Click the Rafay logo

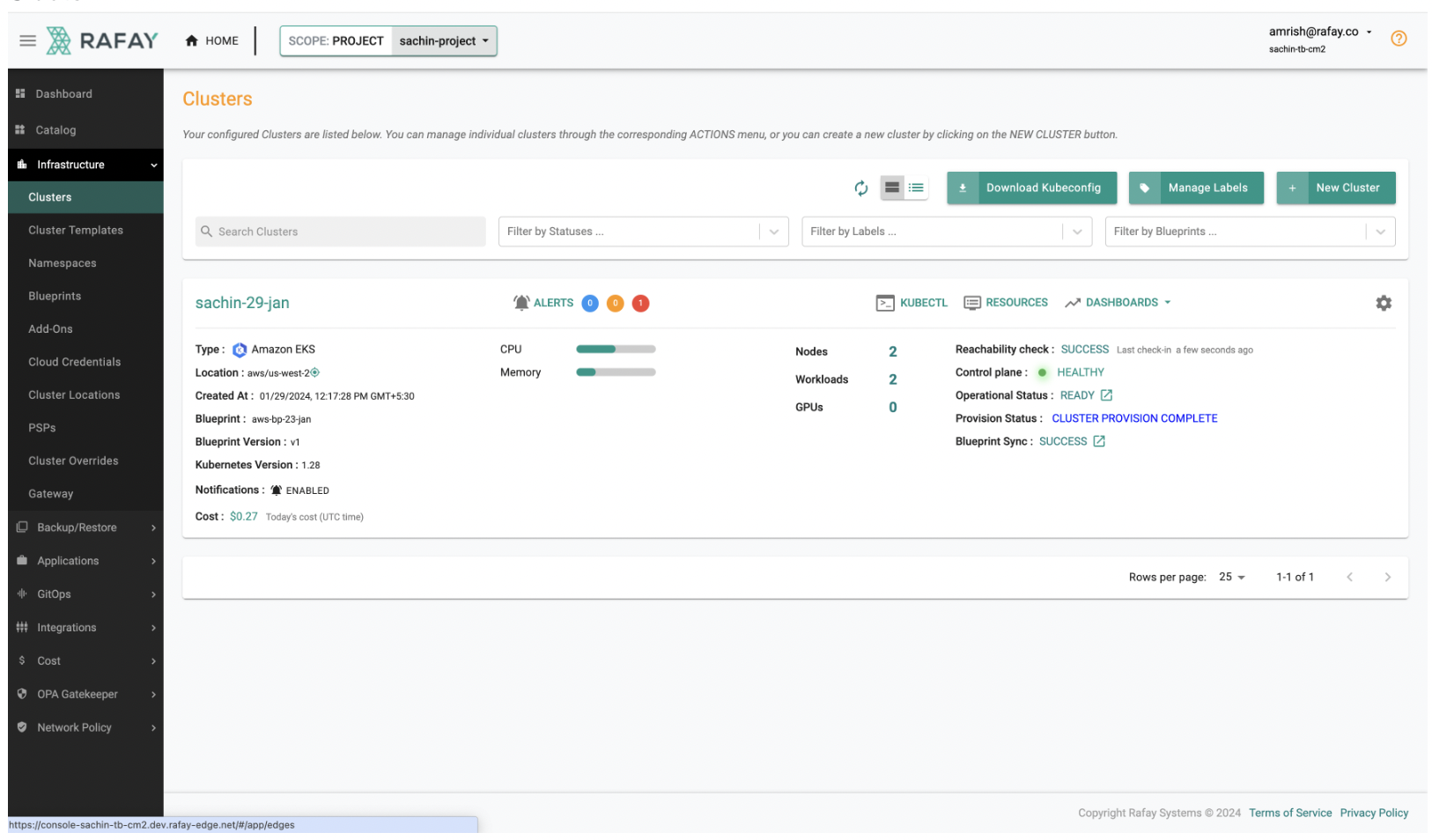(x=102, y=41)
